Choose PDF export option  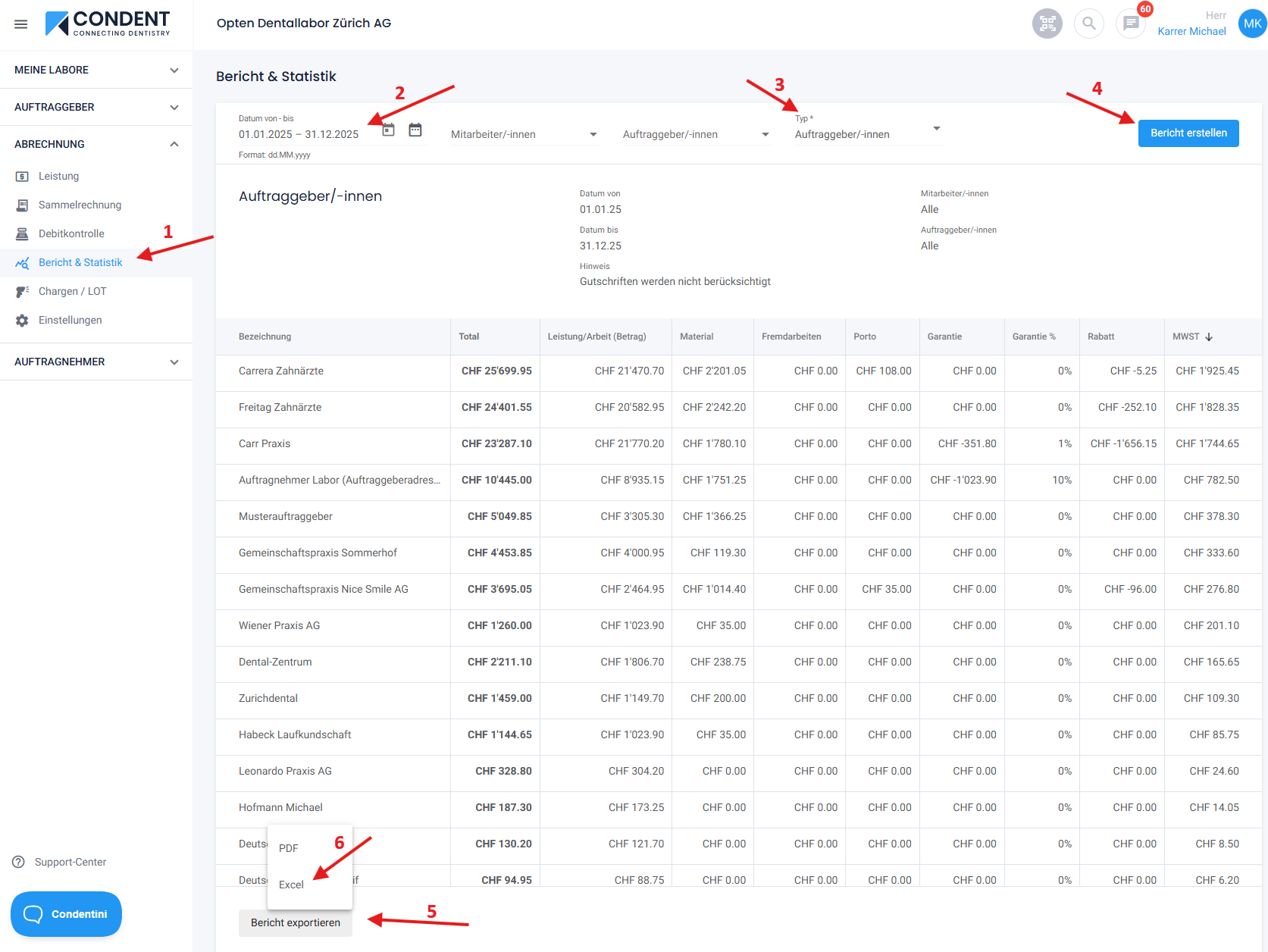(289, 848)
